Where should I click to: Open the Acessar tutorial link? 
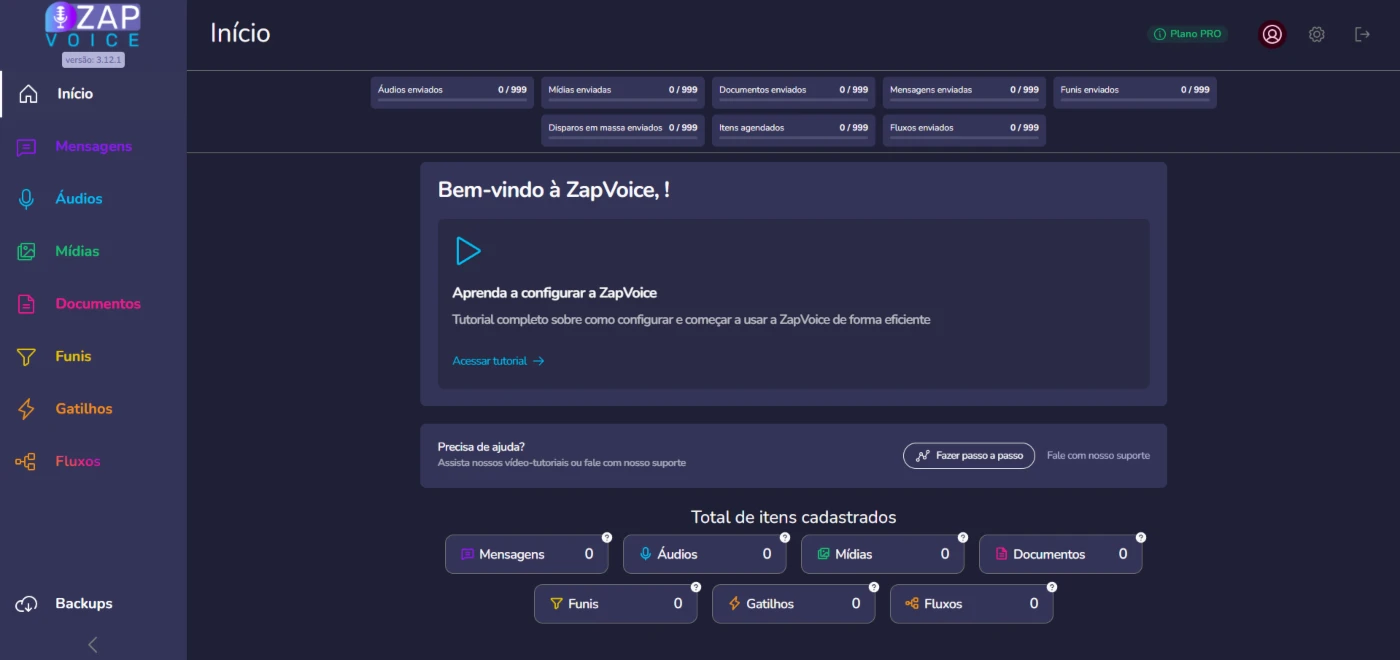point(498,361)
